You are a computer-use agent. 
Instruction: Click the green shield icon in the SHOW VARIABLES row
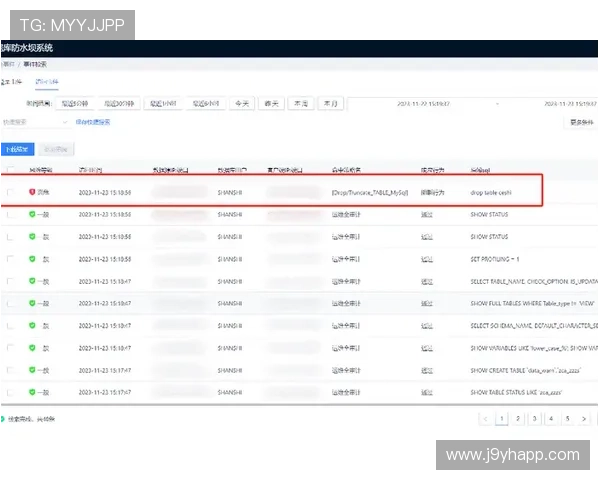coord(32,347)
